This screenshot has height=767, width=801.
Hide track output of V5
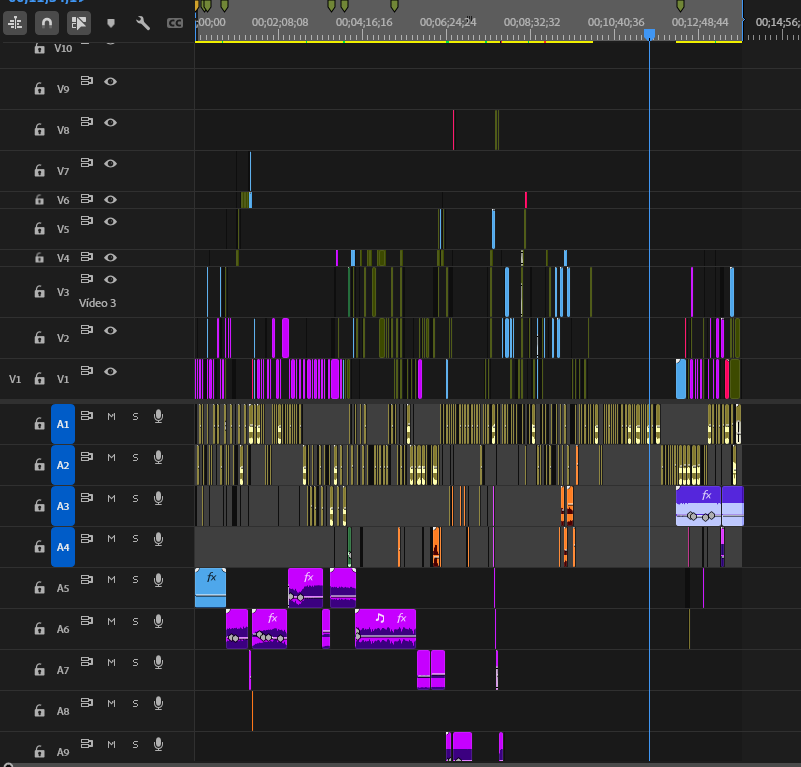pos(110,221)
